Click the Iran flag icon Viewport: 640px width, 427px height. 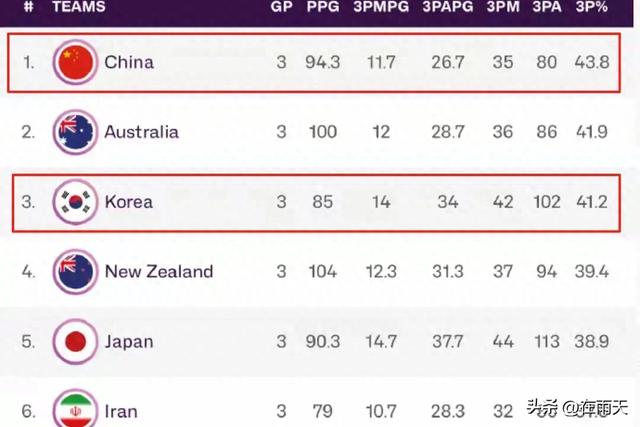point(75,409)
